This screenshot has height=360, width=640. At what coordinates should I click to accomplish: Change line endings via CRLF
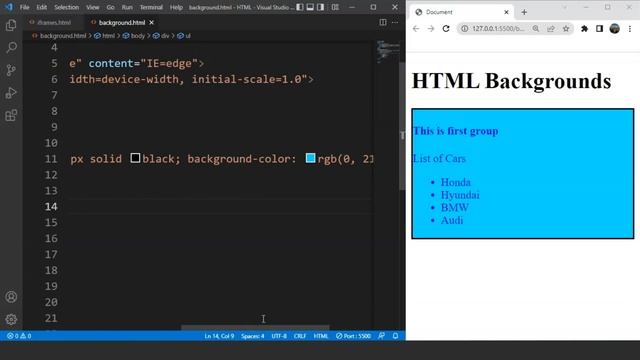pos(300,336)
